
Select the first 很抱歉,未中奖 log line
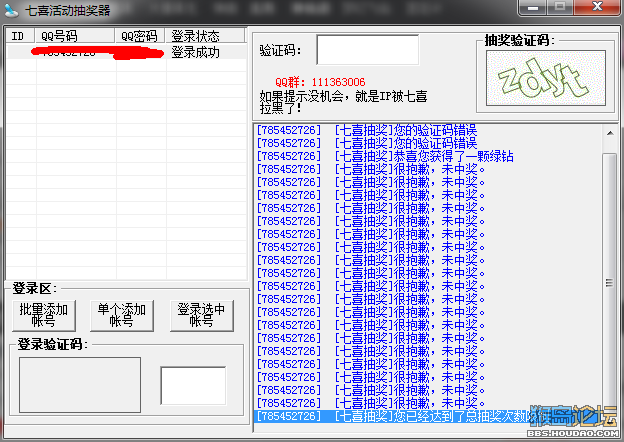[x=371, y=169]
